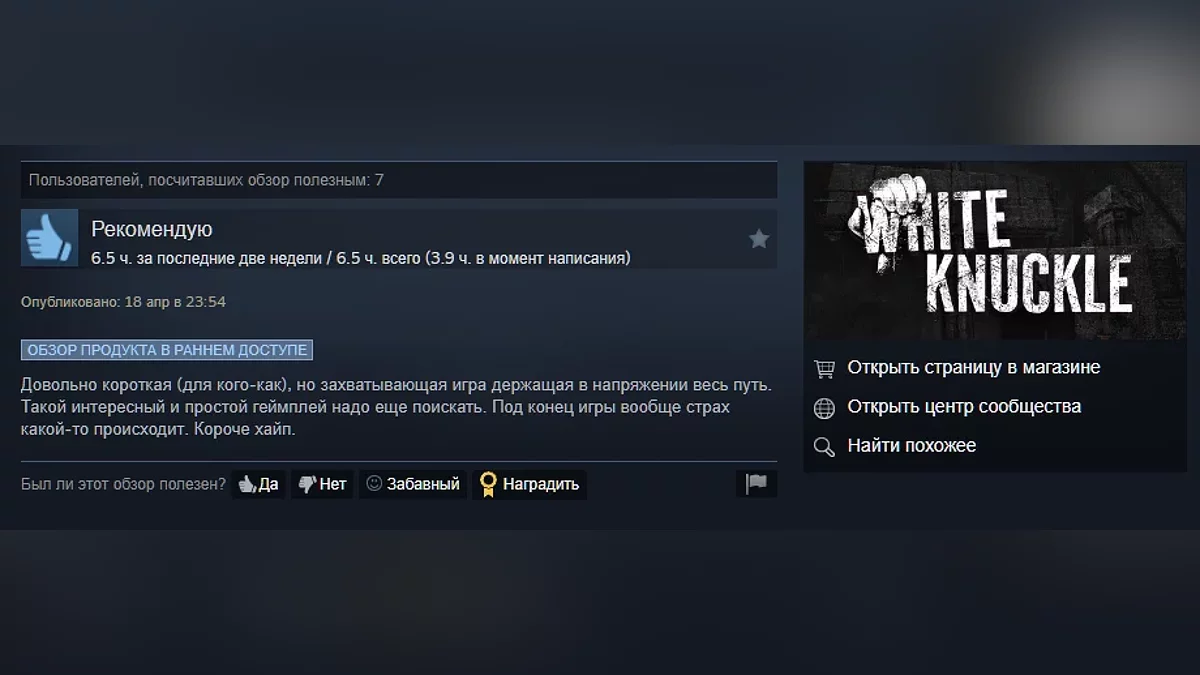Report the review with the flag icon
Viewport: 1200px width, 675px height.
pos(756,484)
